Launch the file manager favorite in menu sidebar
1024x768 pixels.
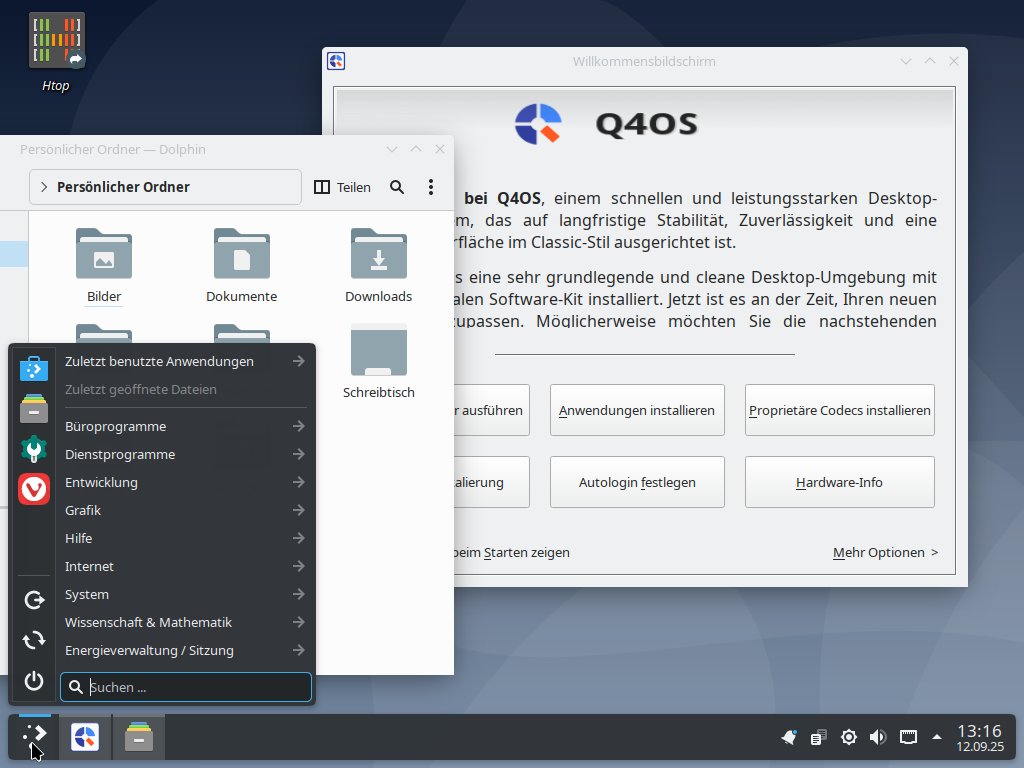tap(34, 409)
